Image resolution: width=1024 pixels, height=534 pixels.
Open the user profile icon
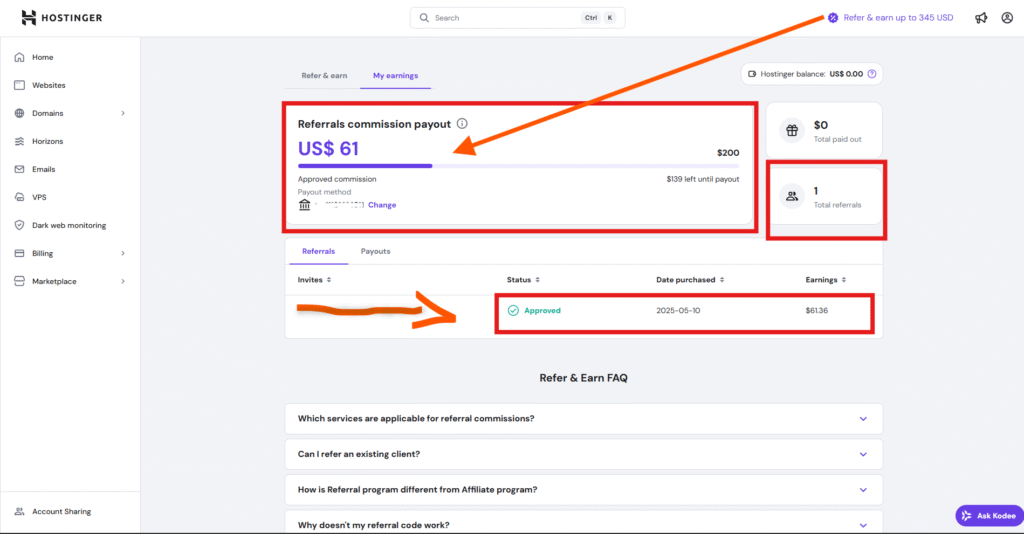pos(1007,18)
